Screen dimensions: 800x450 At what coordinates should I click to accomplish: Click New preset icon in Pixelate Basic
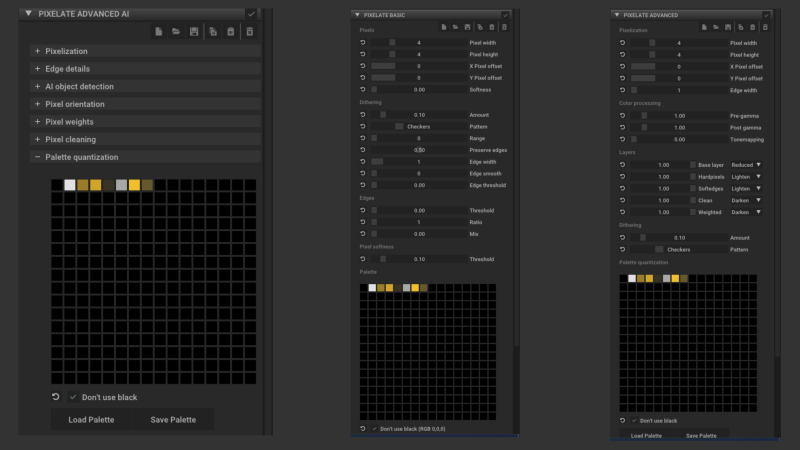click(x=444, y=27)
